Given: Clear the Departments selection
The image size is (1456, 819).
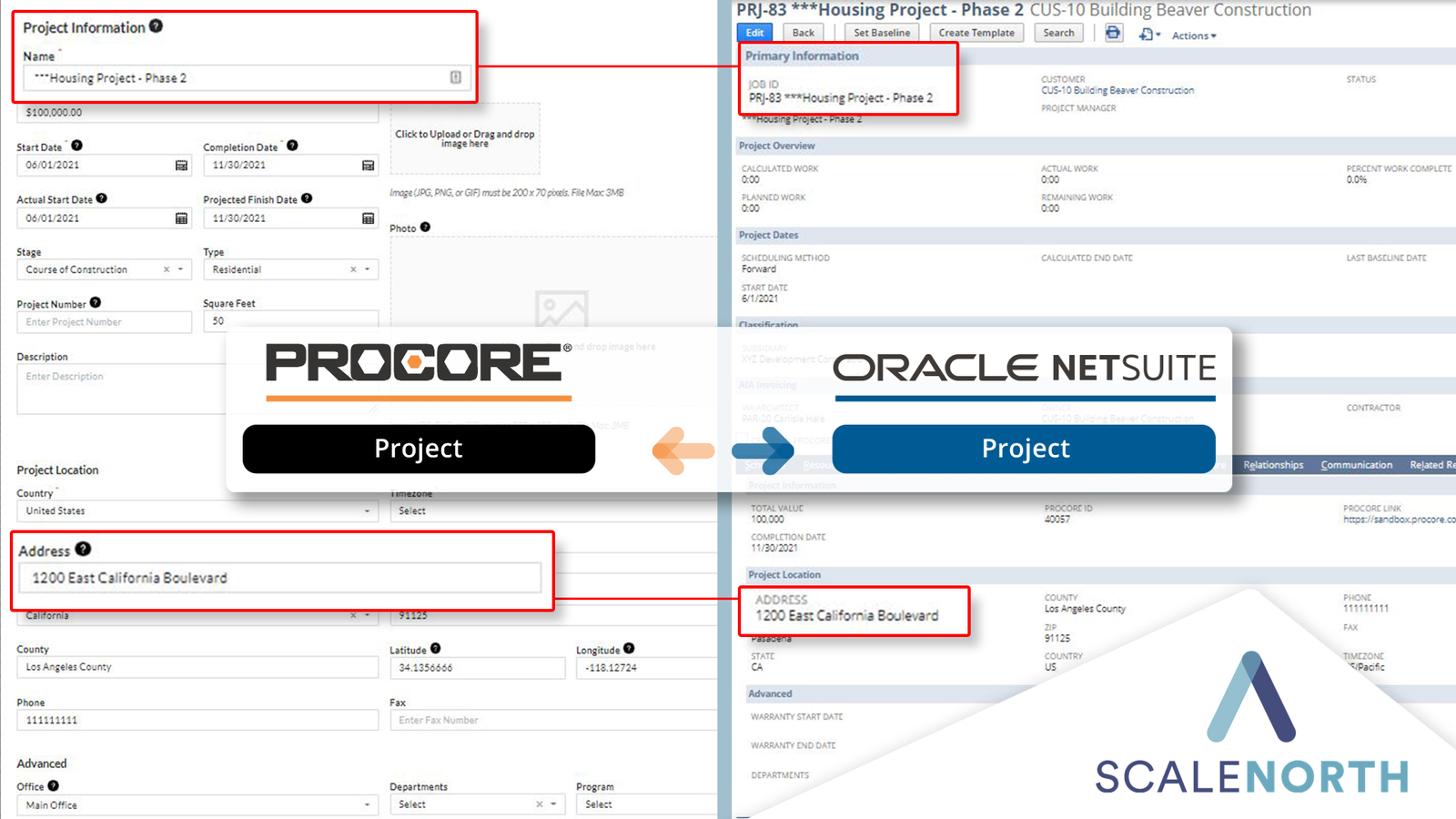Looking at the screenshot, I should click(x=539, y=804).
